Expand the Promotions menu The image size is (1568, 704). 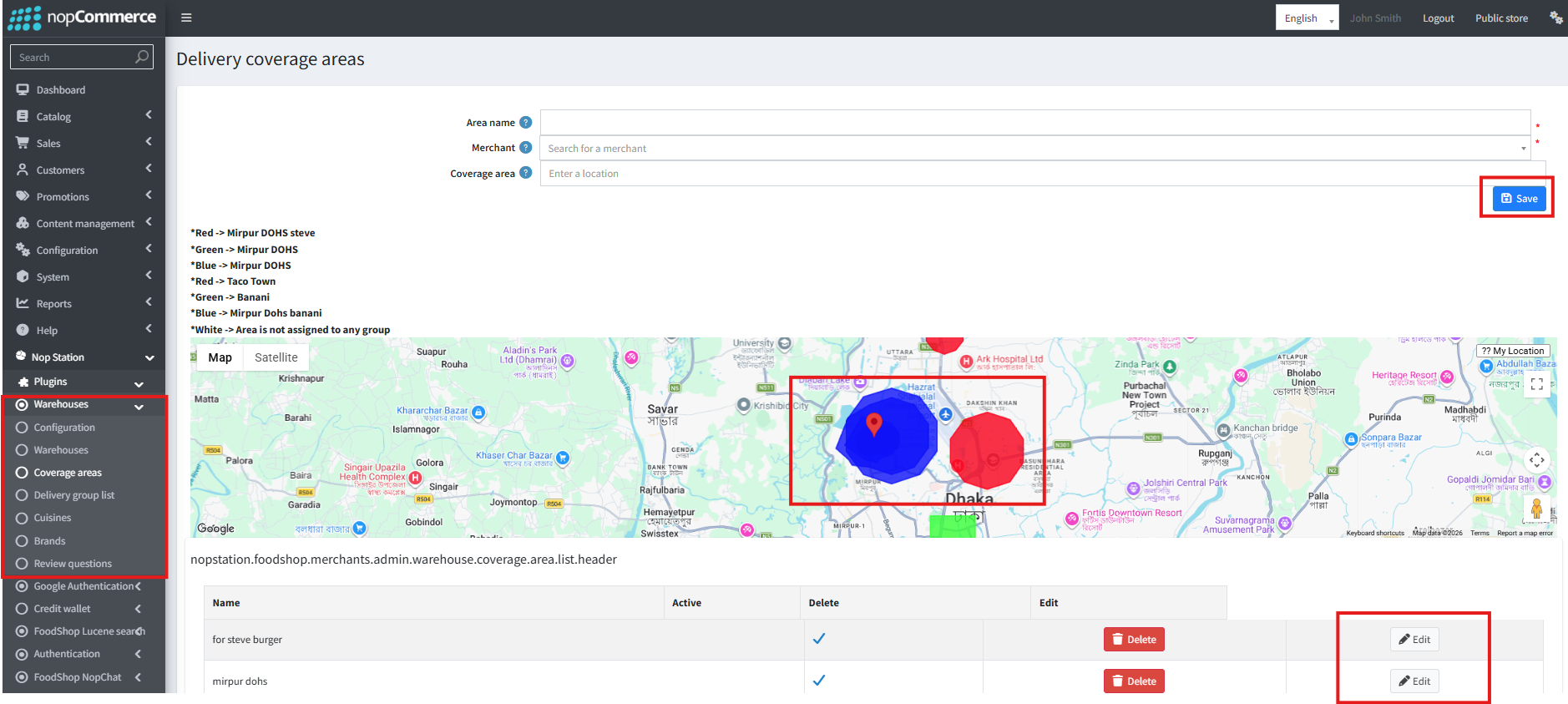click(83, 197)
